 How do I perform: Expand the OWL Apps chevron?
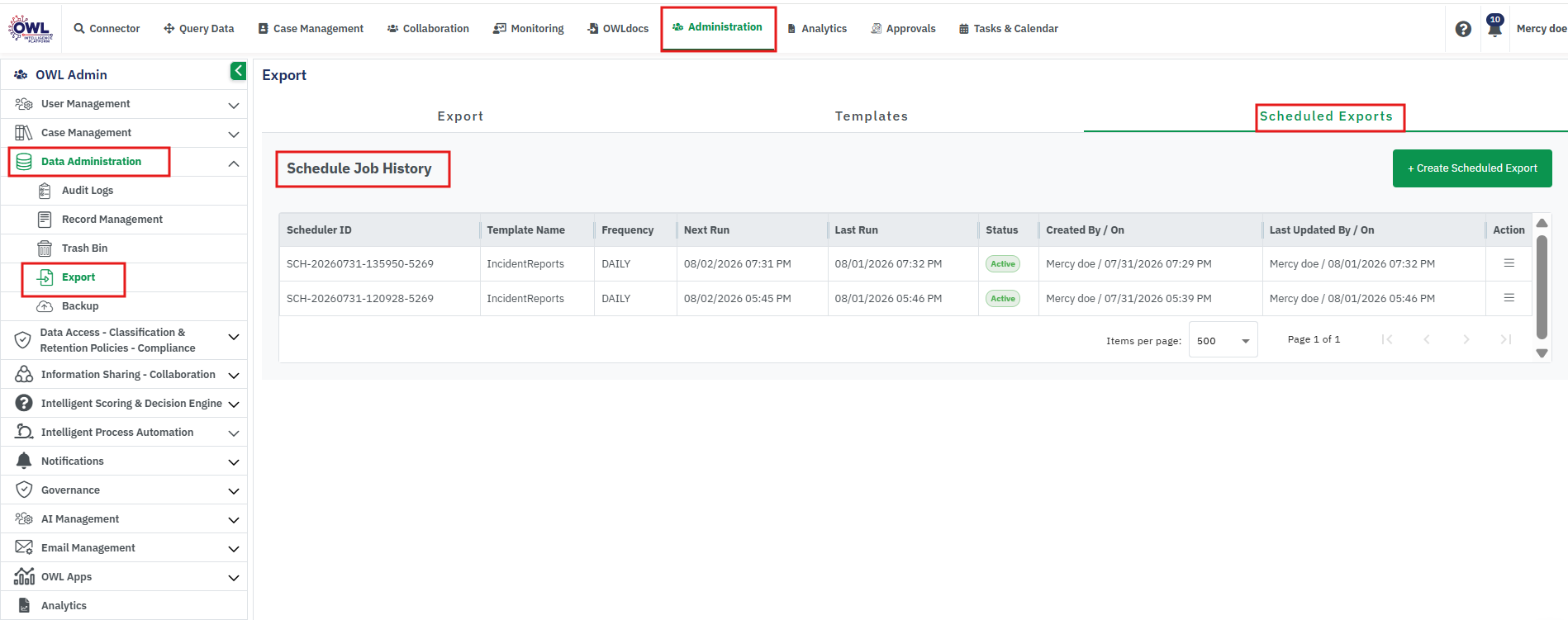pyautogui.click(x=234, y=578)
